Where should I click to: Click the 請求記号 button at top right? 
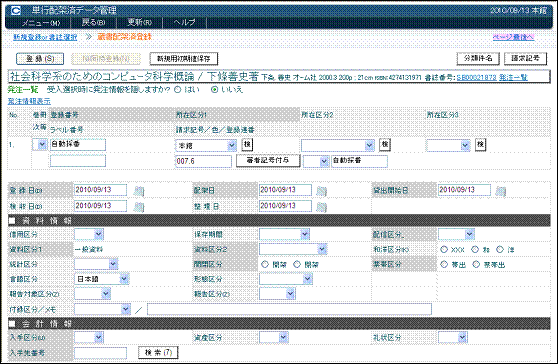525,58
